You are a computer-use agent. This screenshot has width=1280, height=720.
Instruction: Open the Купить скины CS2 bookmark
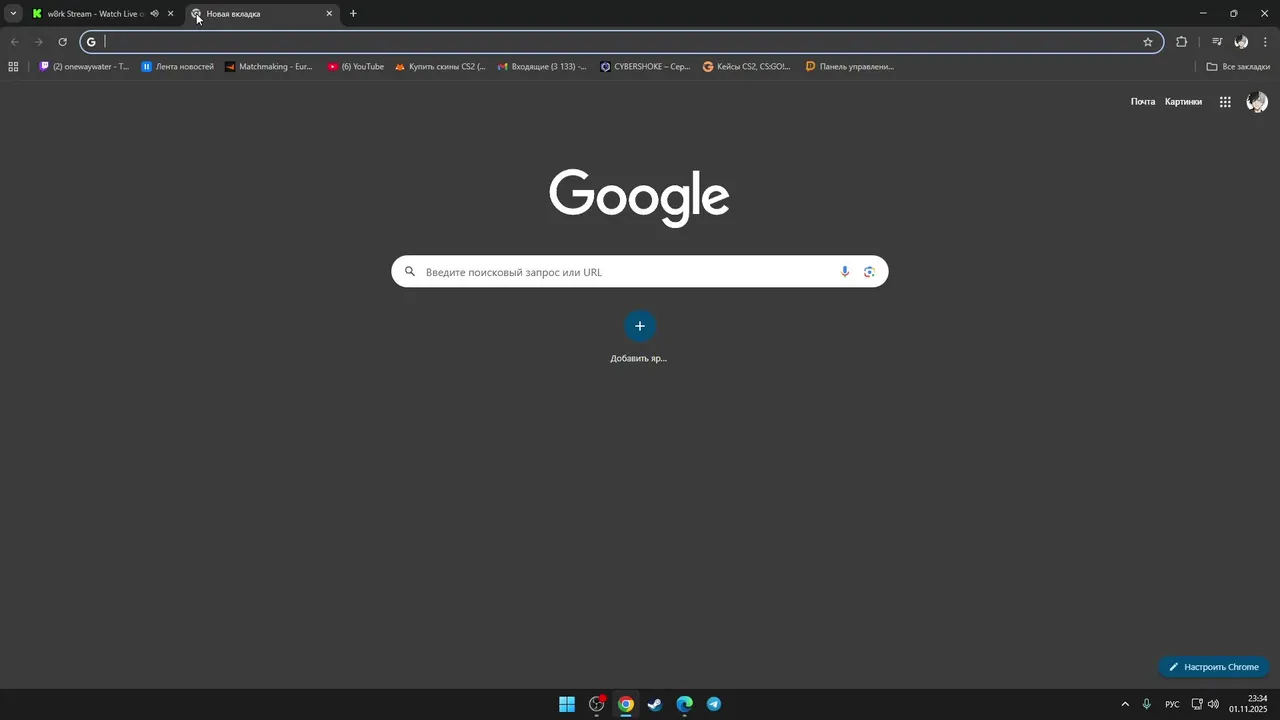click(x=440, y=67)
